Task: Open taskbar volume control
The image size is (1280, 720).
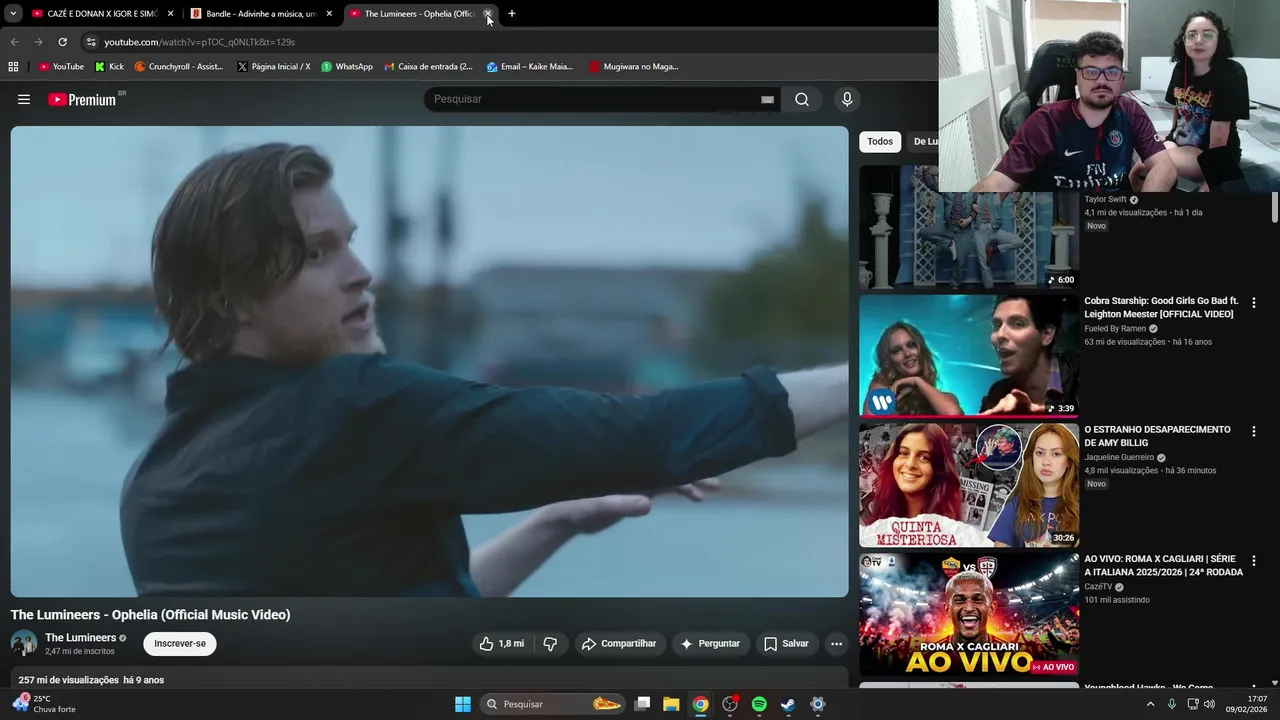Action: [1209, 704]
